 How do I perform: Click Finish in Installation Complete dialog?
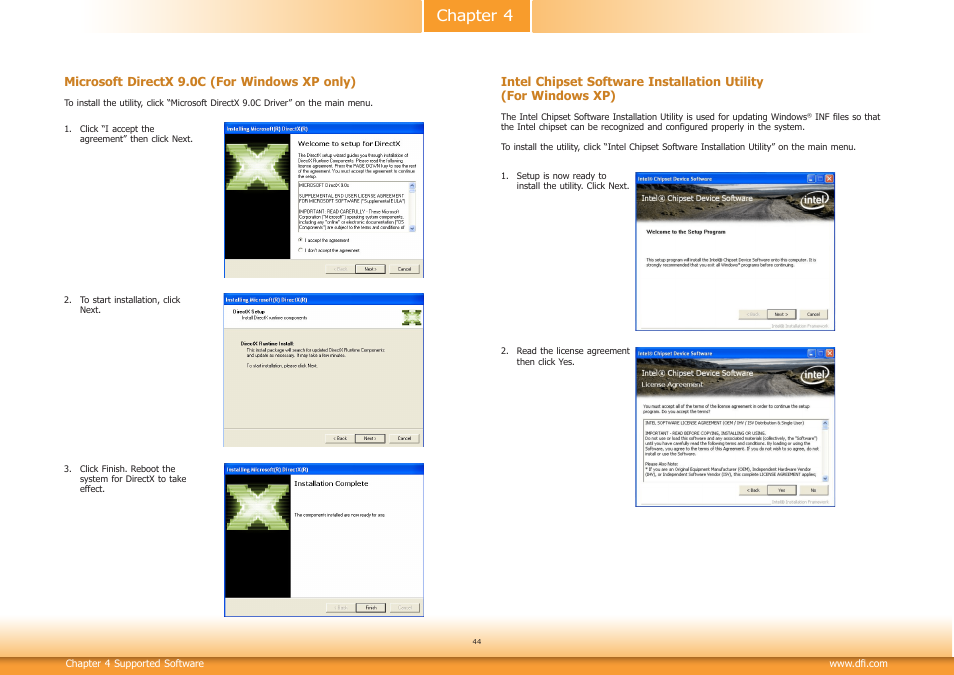pos(371,607)
